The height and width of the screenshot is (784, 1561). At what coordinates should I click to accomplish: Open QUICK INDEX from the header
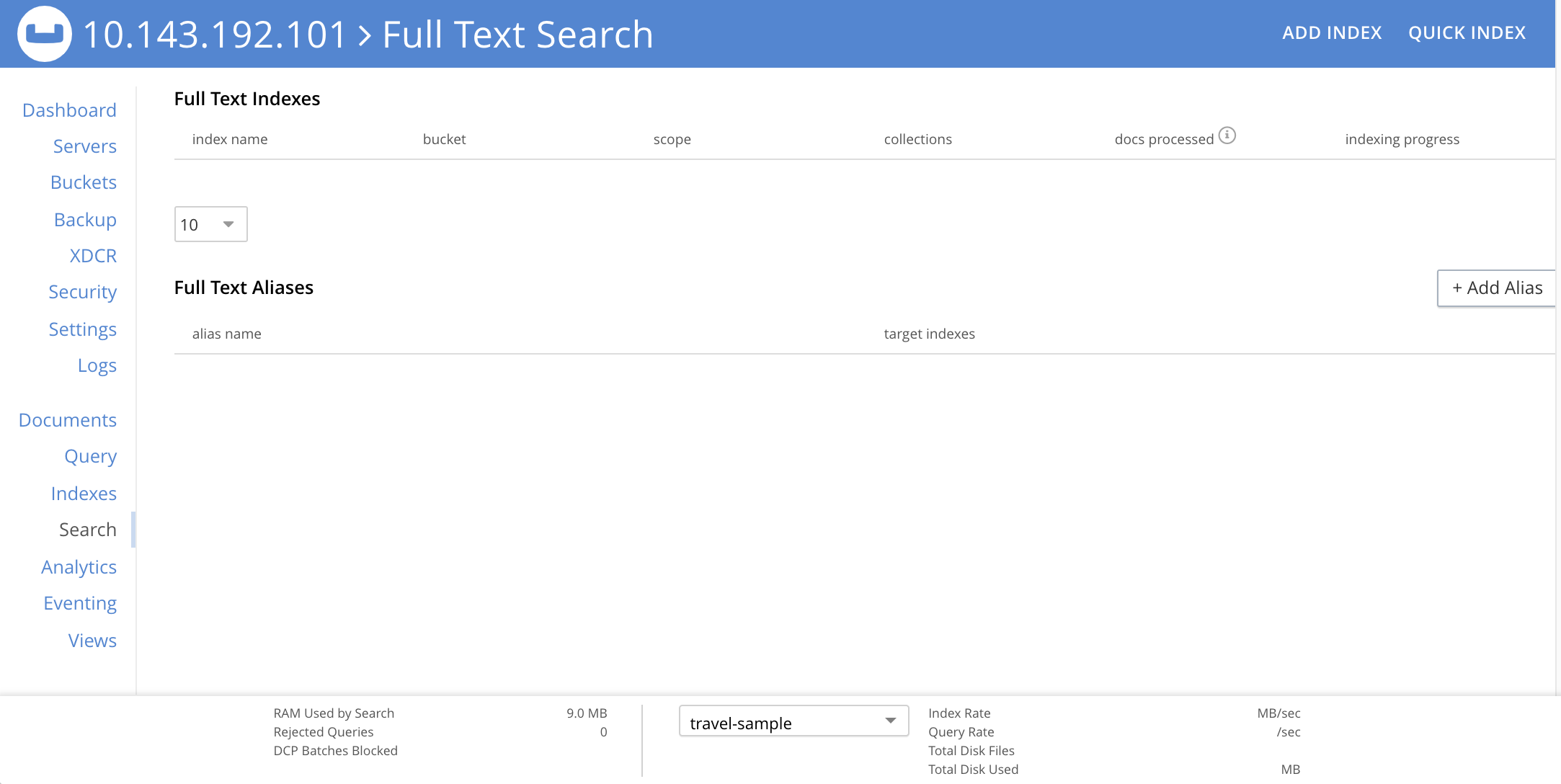(1467, 32)
